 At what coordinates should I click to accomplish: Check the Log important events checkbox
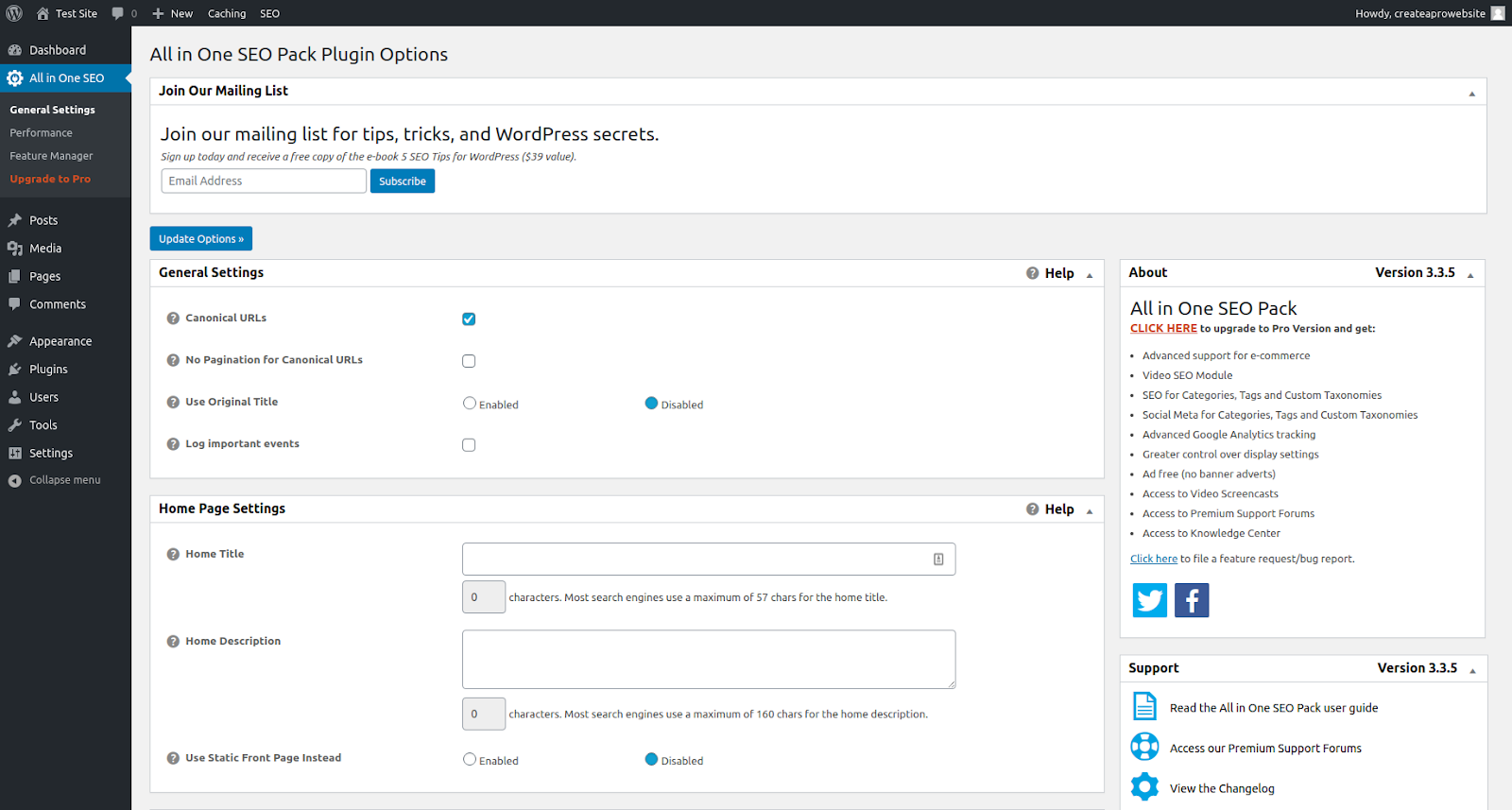pos(469,445)
